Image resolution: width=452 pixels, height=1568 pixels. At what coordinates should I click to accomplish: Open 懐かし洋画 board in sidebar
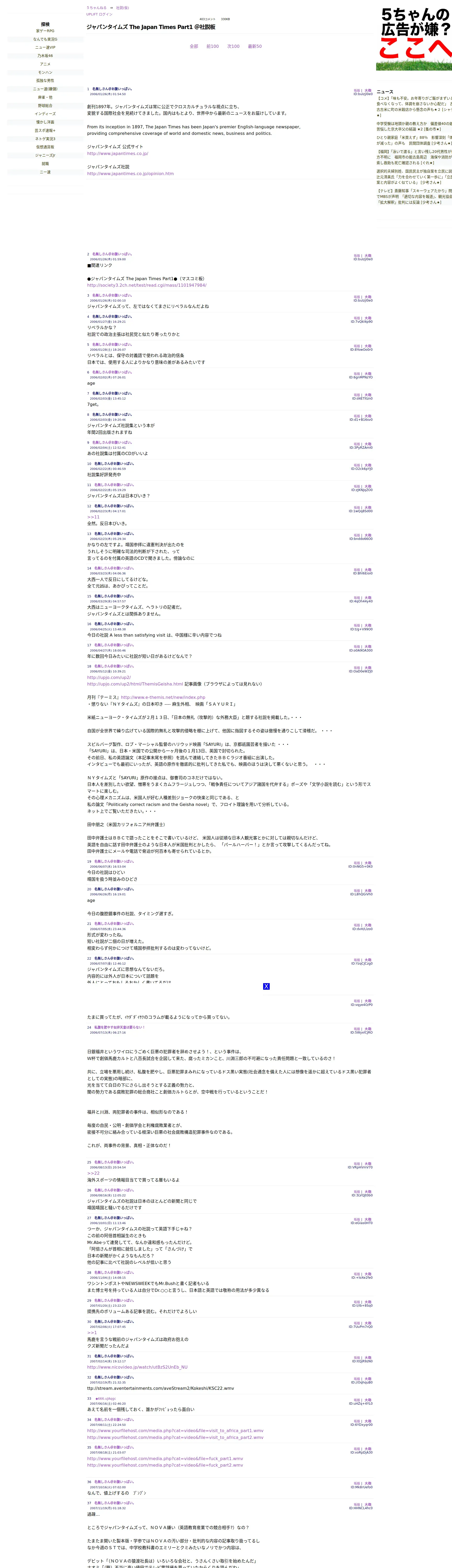pyautogui.click(x=45, y=122)
